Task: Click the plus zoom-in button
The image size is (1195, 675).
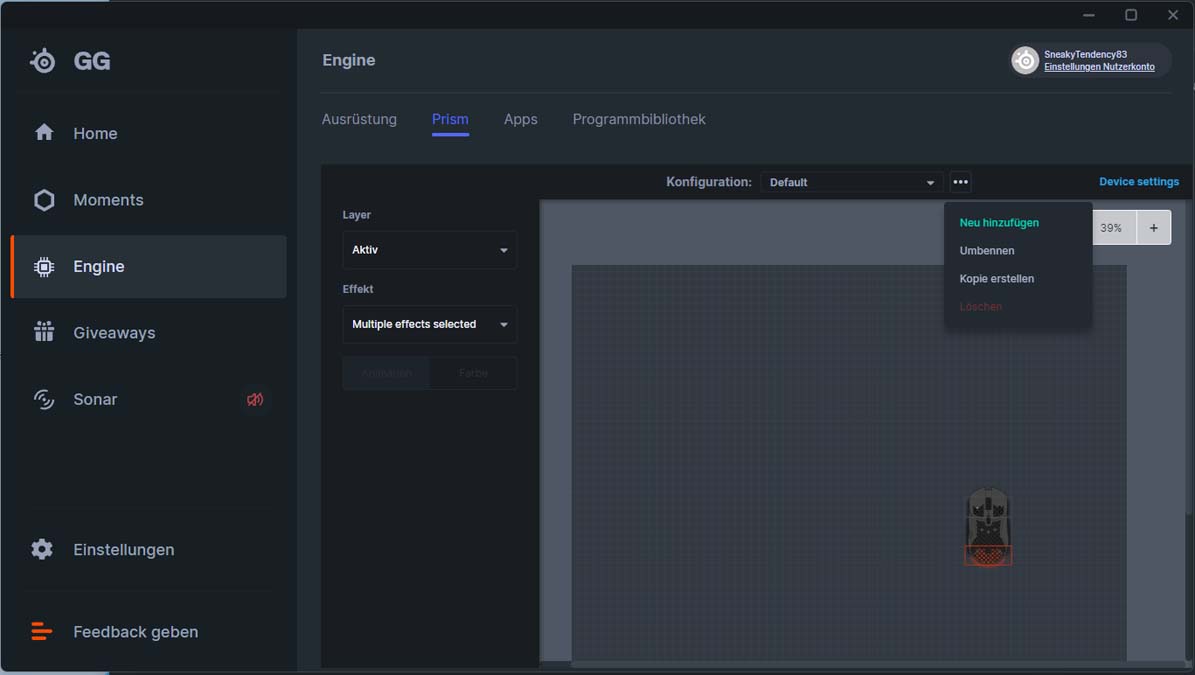Action: [1153, 228]
